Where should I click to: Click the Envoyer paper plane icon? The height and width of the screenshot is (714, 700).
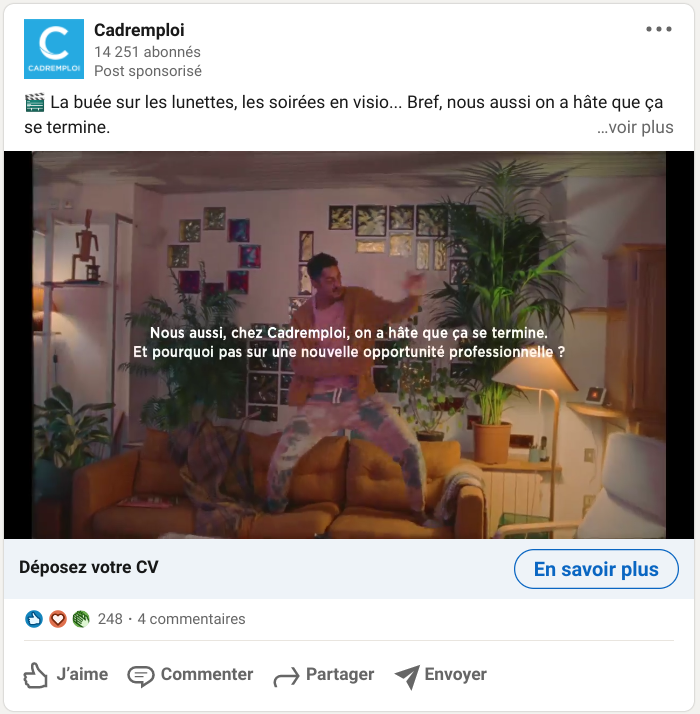[407, 677]
